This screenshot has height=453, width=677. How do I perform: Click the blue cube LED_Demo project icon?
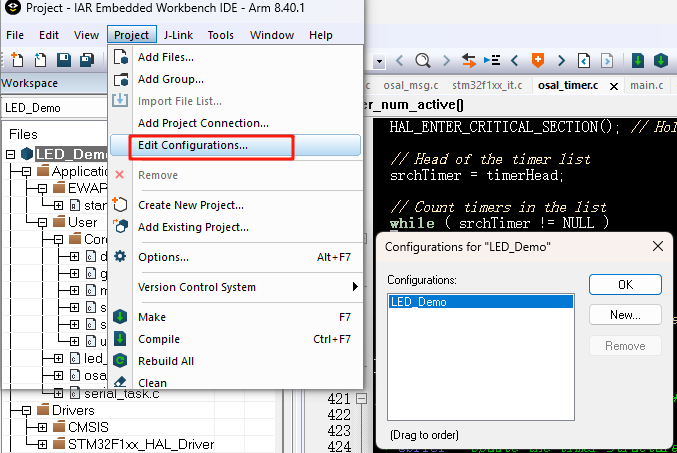[27, 154]
